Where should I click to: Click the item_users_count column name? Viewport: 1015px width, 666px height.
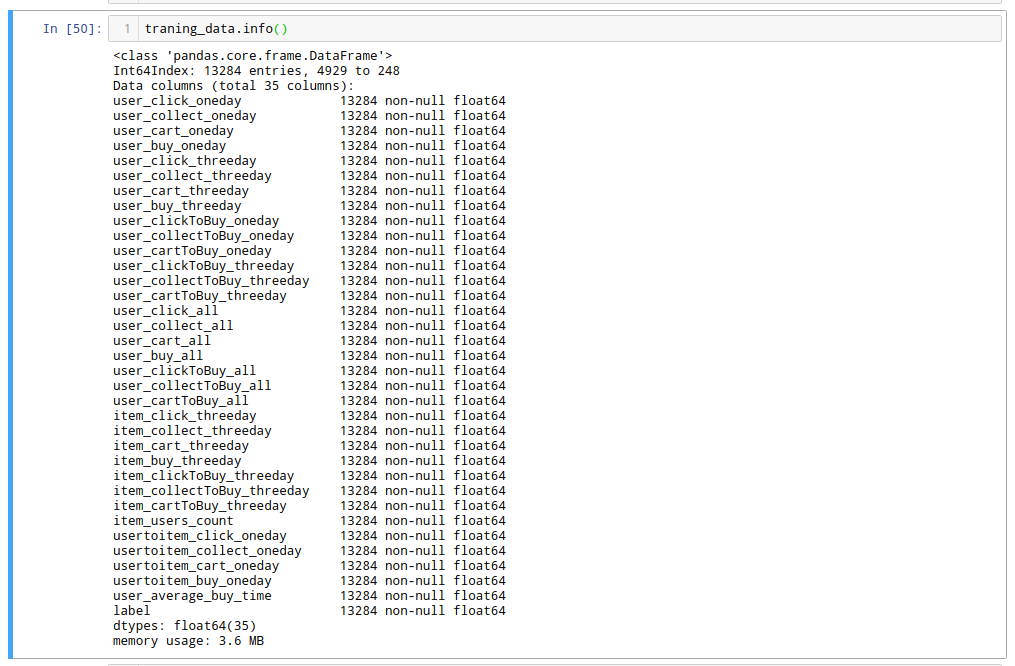coord(173,521)
